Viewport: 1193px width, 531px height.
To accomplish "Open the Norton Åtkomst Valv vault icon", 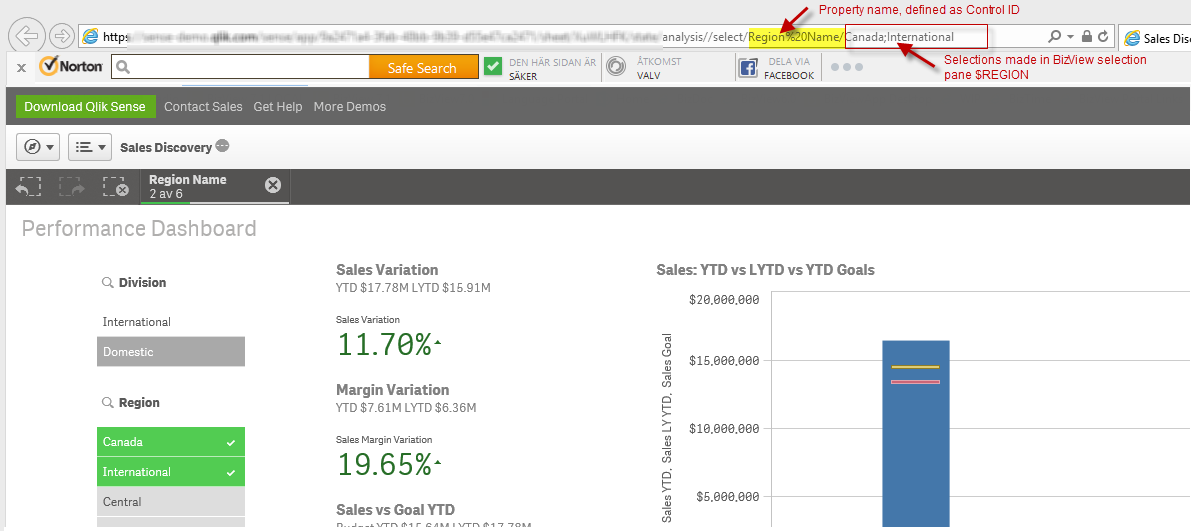I will pos(616,67).
